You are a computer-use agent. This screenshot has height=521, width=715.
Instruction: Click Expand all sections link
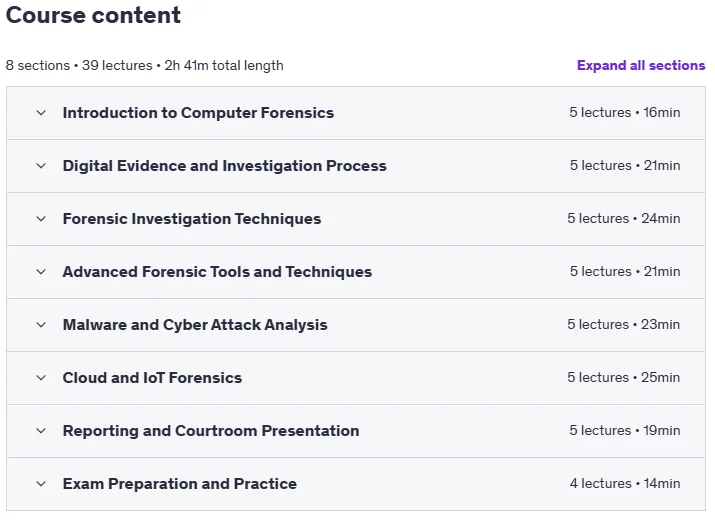click(641, 66)
